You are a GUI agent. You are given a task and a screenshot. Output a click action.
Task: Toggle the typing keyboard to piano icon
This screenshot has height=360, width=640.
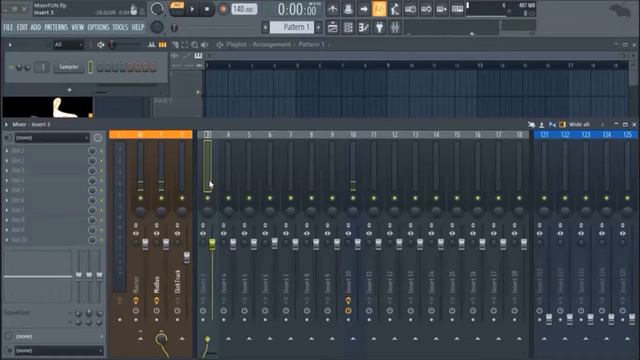point(457,9)
